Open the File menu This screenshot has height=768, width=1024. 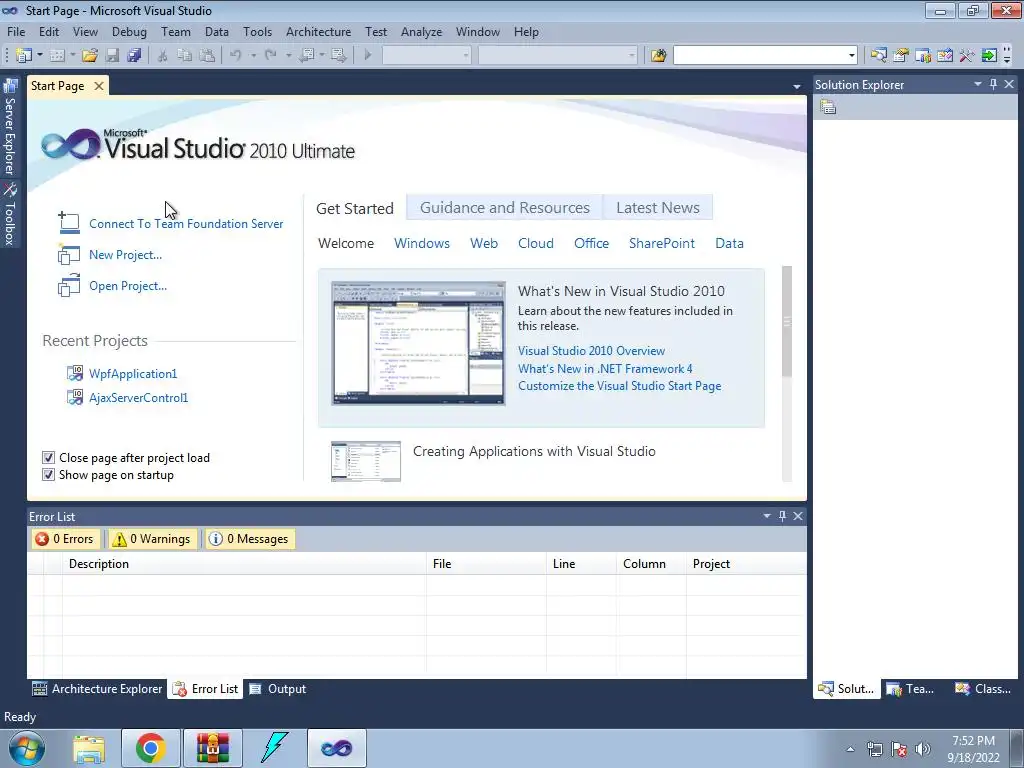click(x=16, y=31)
